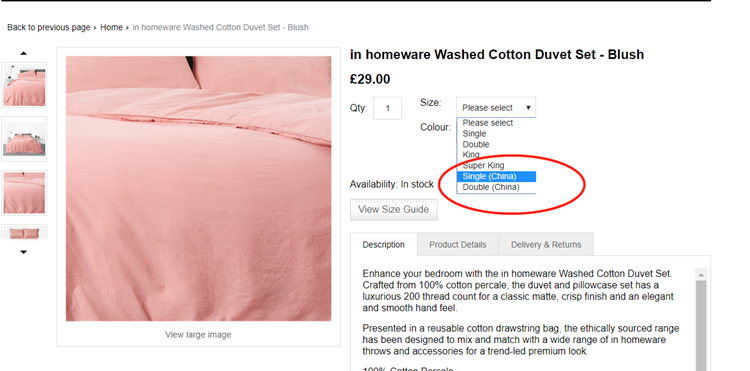Click the View Size Guide button
This screenshot has height=371, width=750.
(393, 209)
